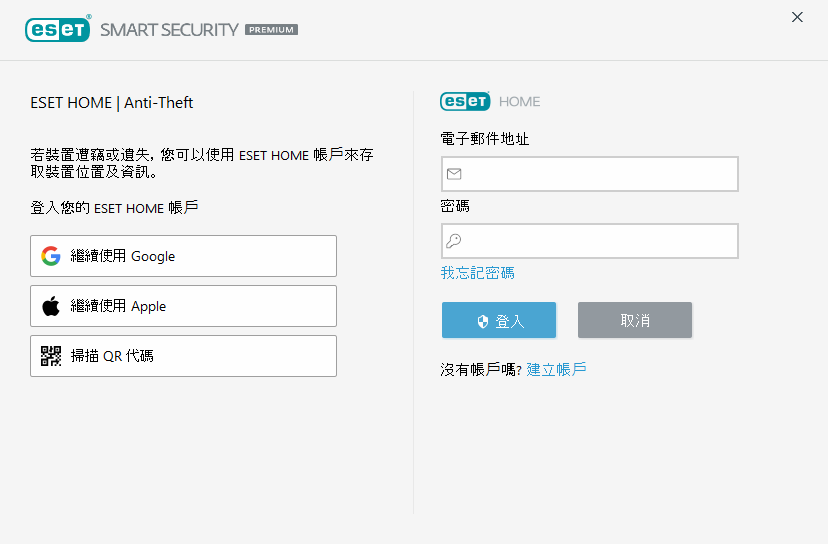828x544 pixels.
Task: Open the 我忘記密碼 forgot password link
Action: [478, 273]
